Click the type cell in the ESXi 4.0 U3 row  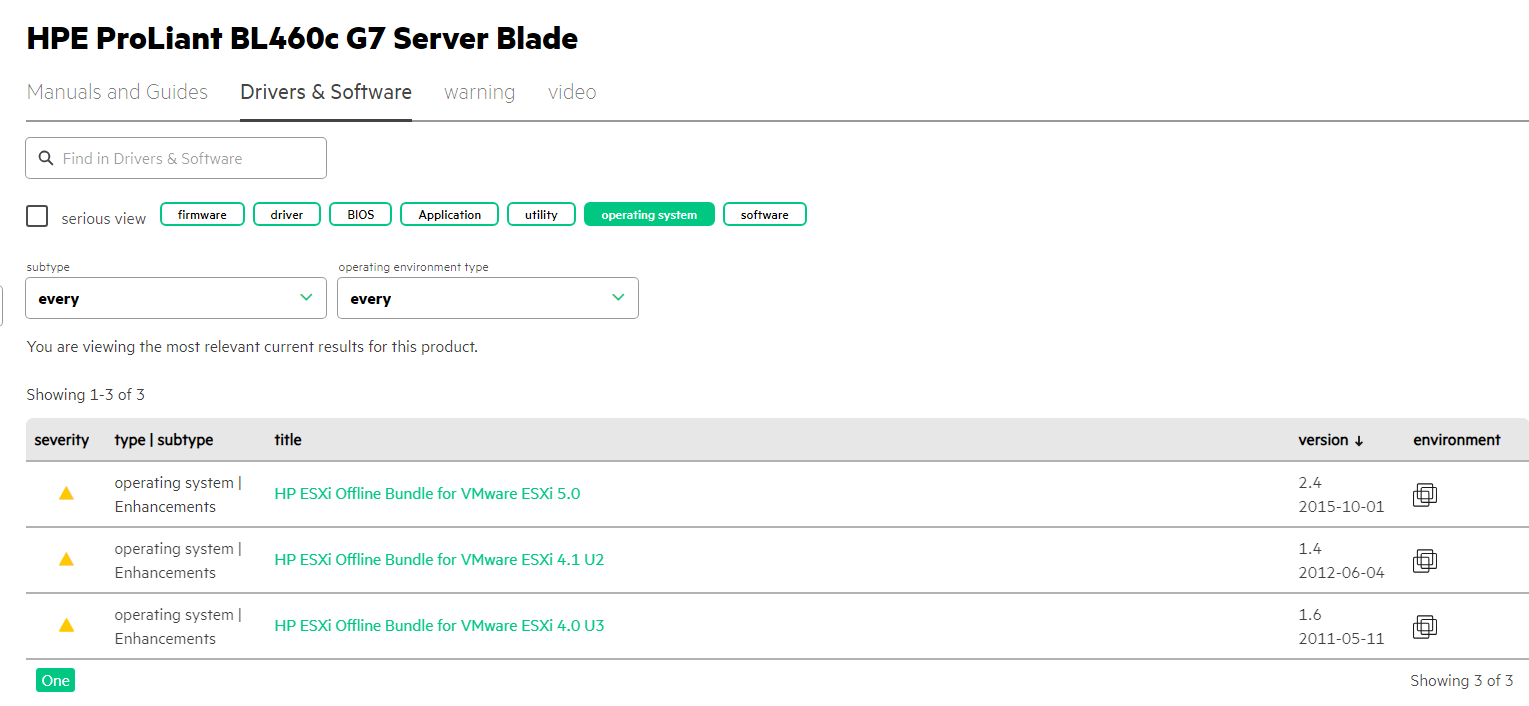point(178,626)
